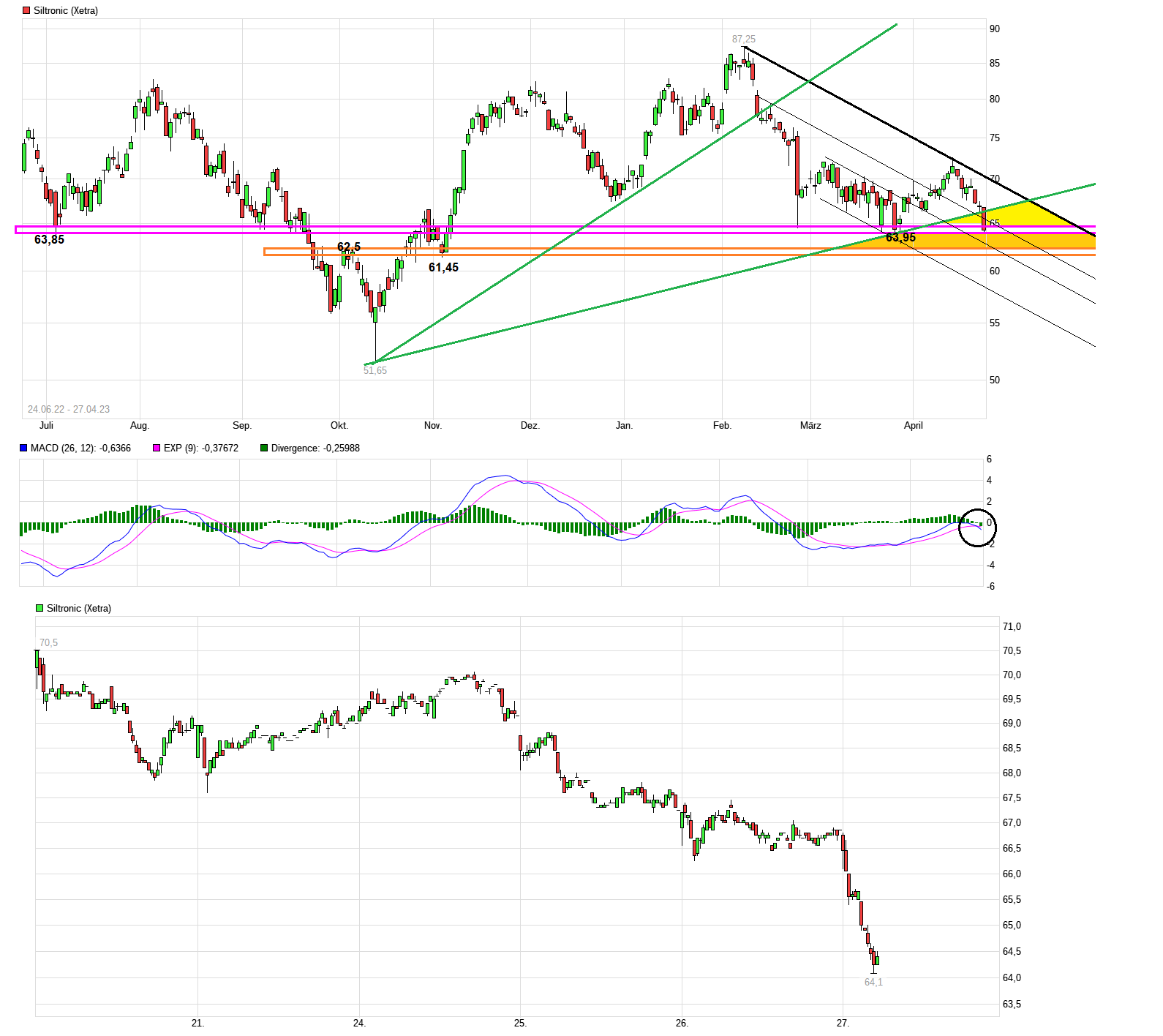The width and height of the screenshot is (1163, 1036).
Task: Click the 51,65 low price label
Action: (x=375, y=371)
